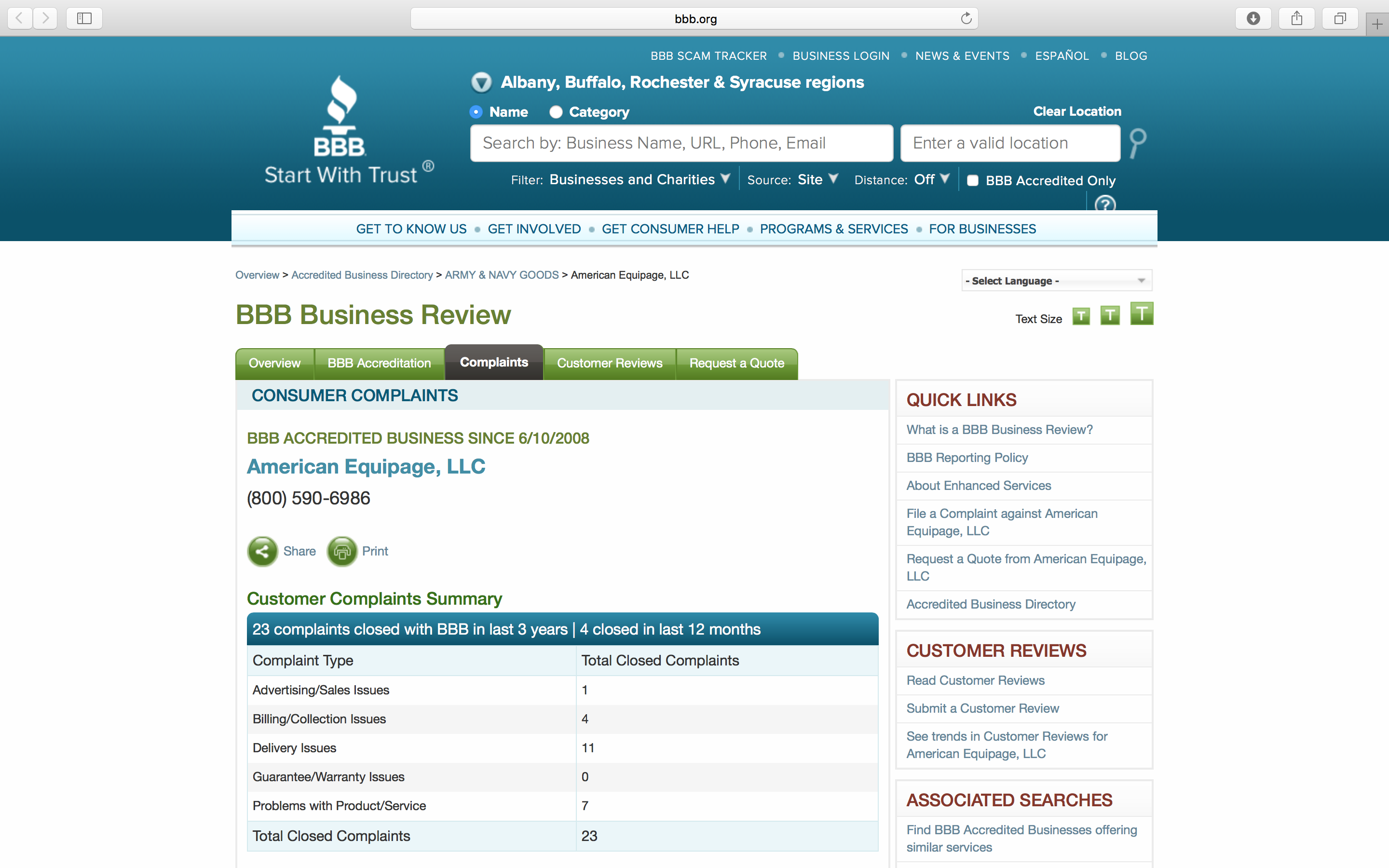Click the green Print icon
1389x868 pixels.
342,551
